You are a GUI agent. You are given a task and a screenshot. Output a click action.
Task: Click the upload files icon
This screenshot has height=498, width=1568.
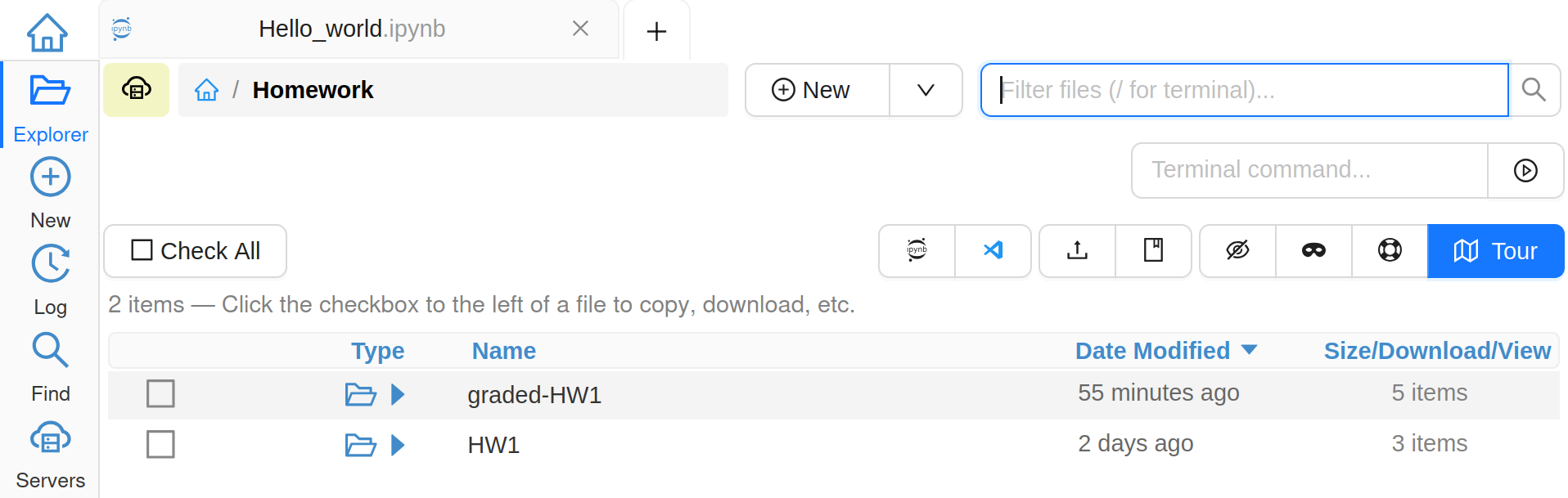coord(1077,251)
